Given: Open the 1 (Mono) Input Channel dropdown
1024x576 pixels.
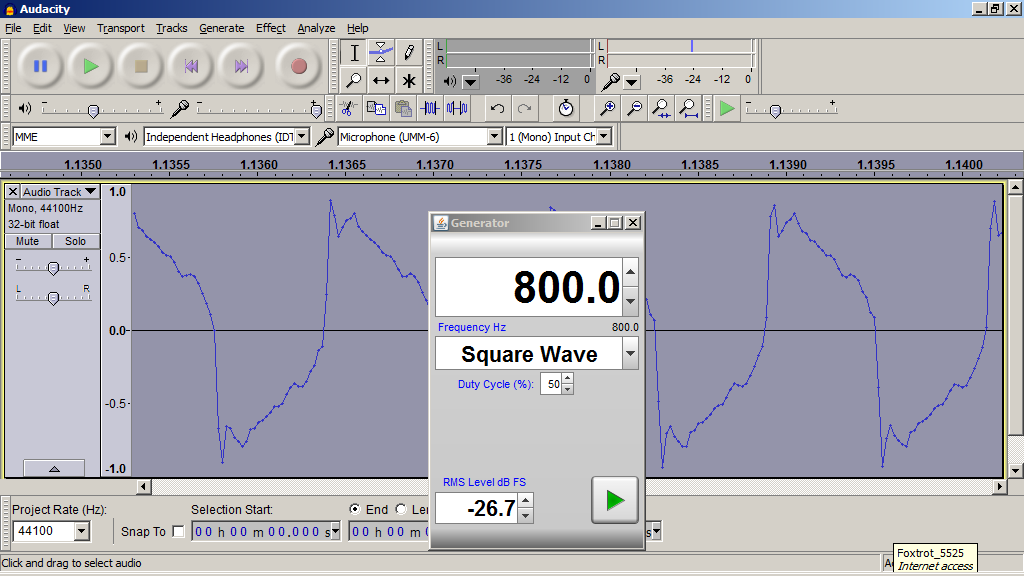Looking at the screenshot, I should tap(603, 136).
